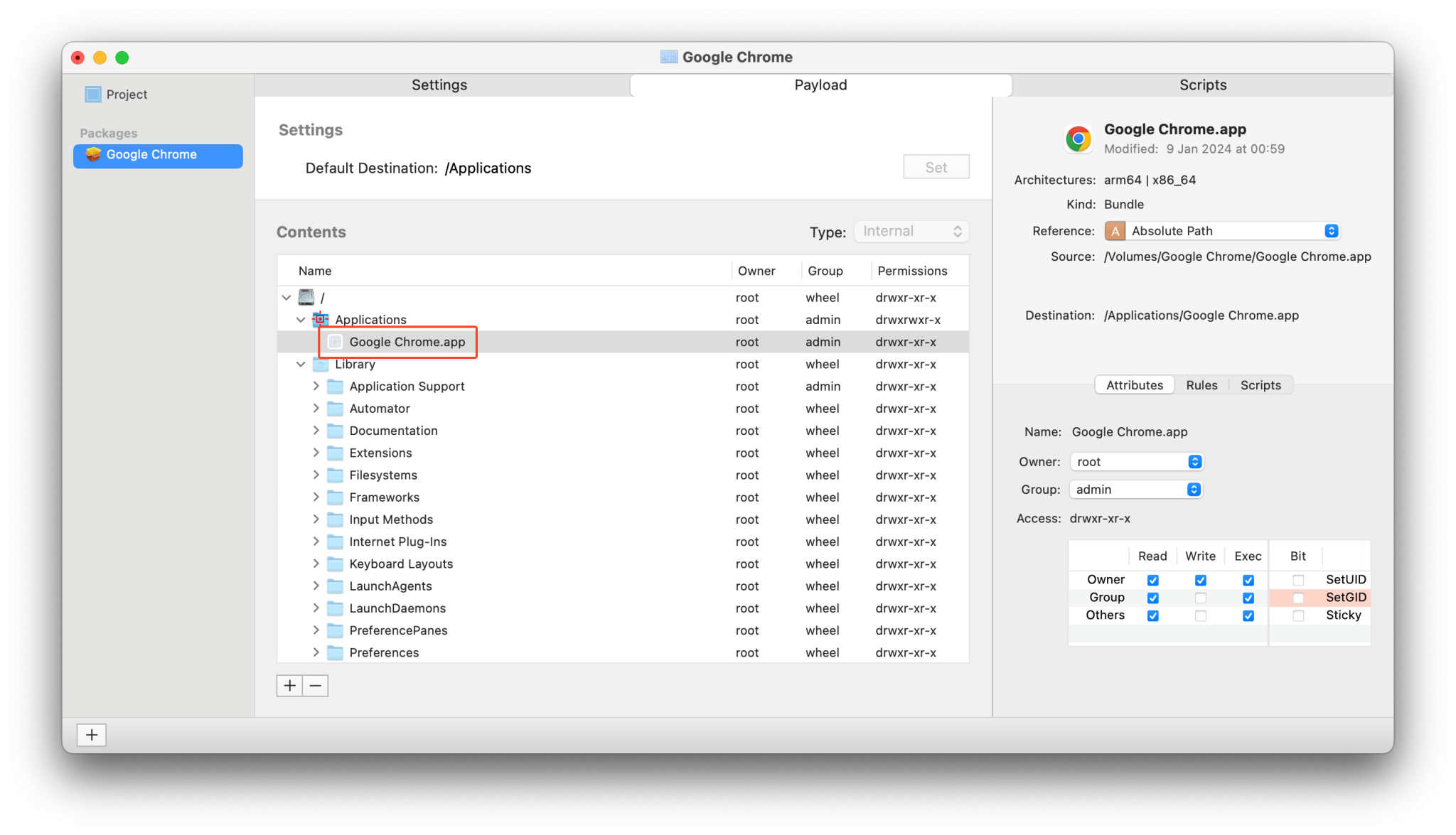Uncheck Owner Write permission checkbox
This screenshot has height=835, width=1456.
point(1200,580)
